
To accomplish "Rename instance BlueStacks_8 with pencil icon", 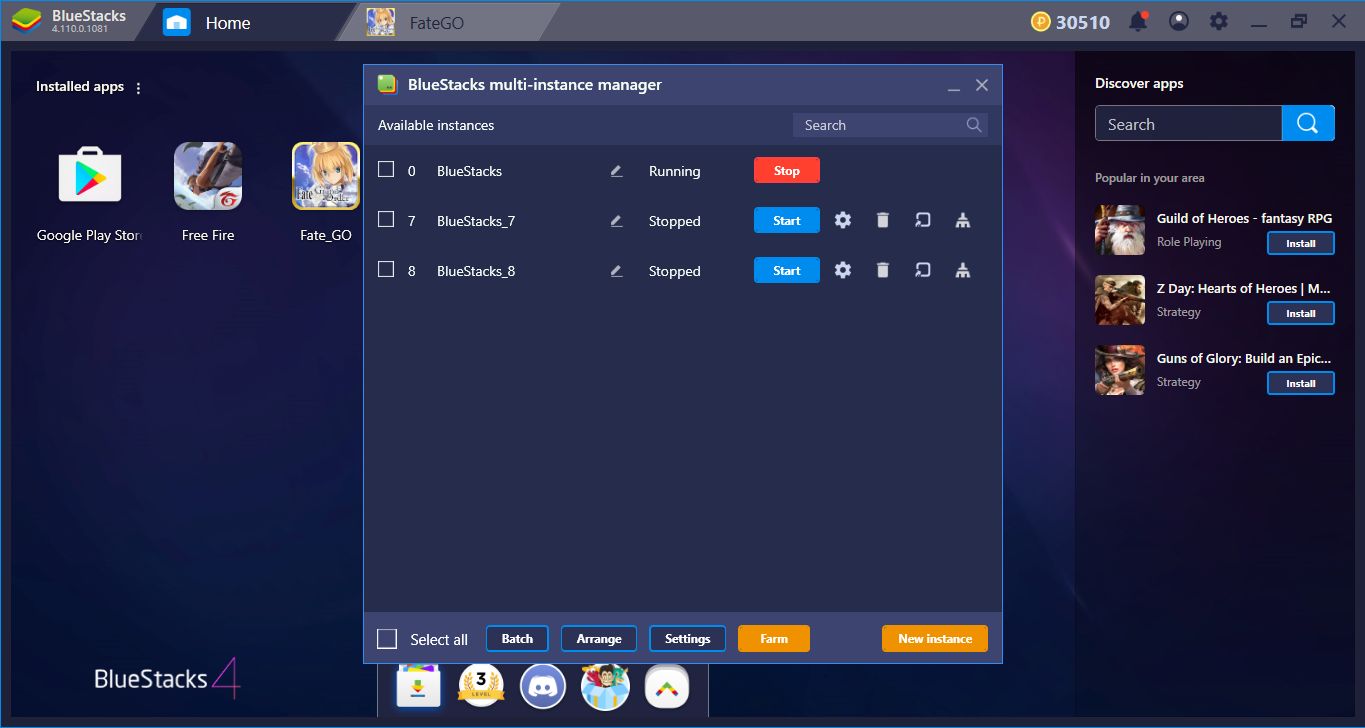I will [x=616, y=271].
